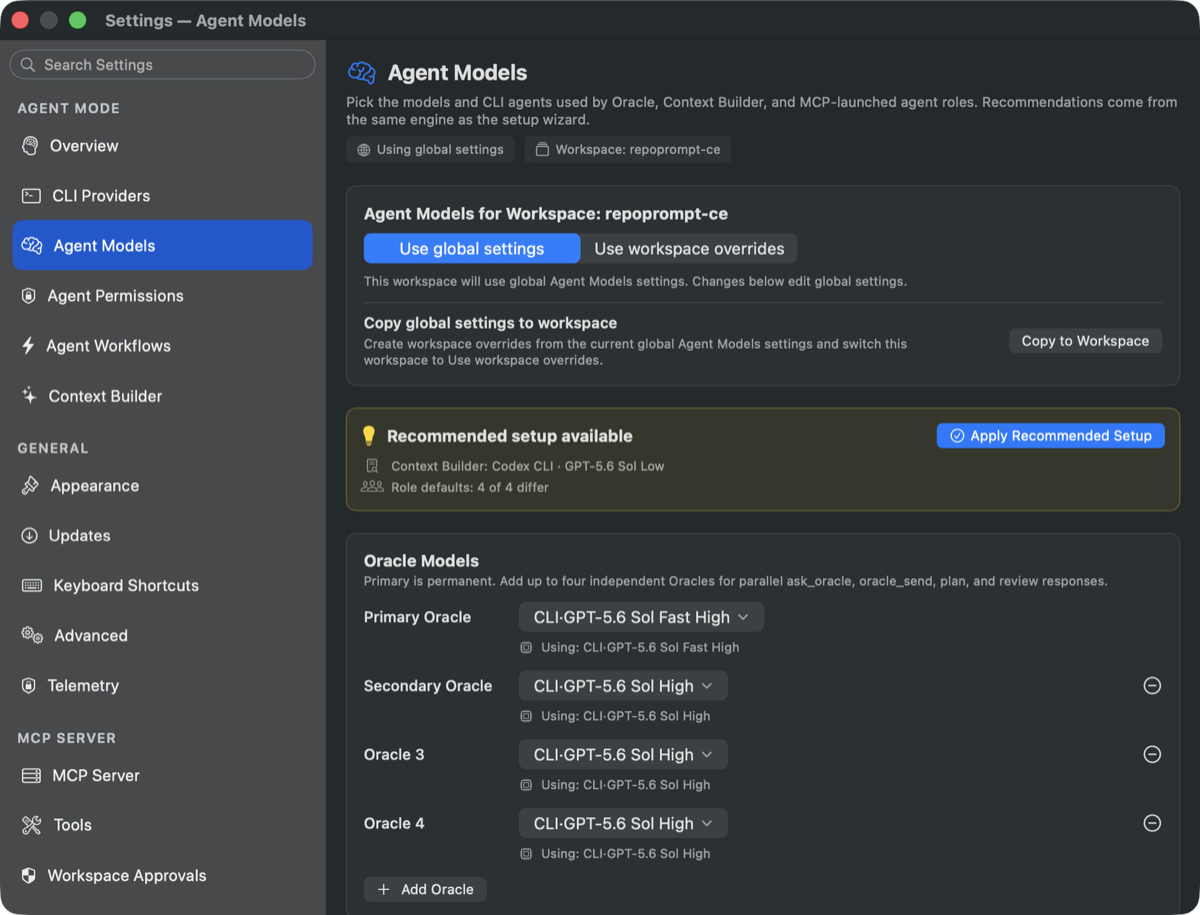Click Add Oracle button
1200x915 pixels.
point(425,890)
